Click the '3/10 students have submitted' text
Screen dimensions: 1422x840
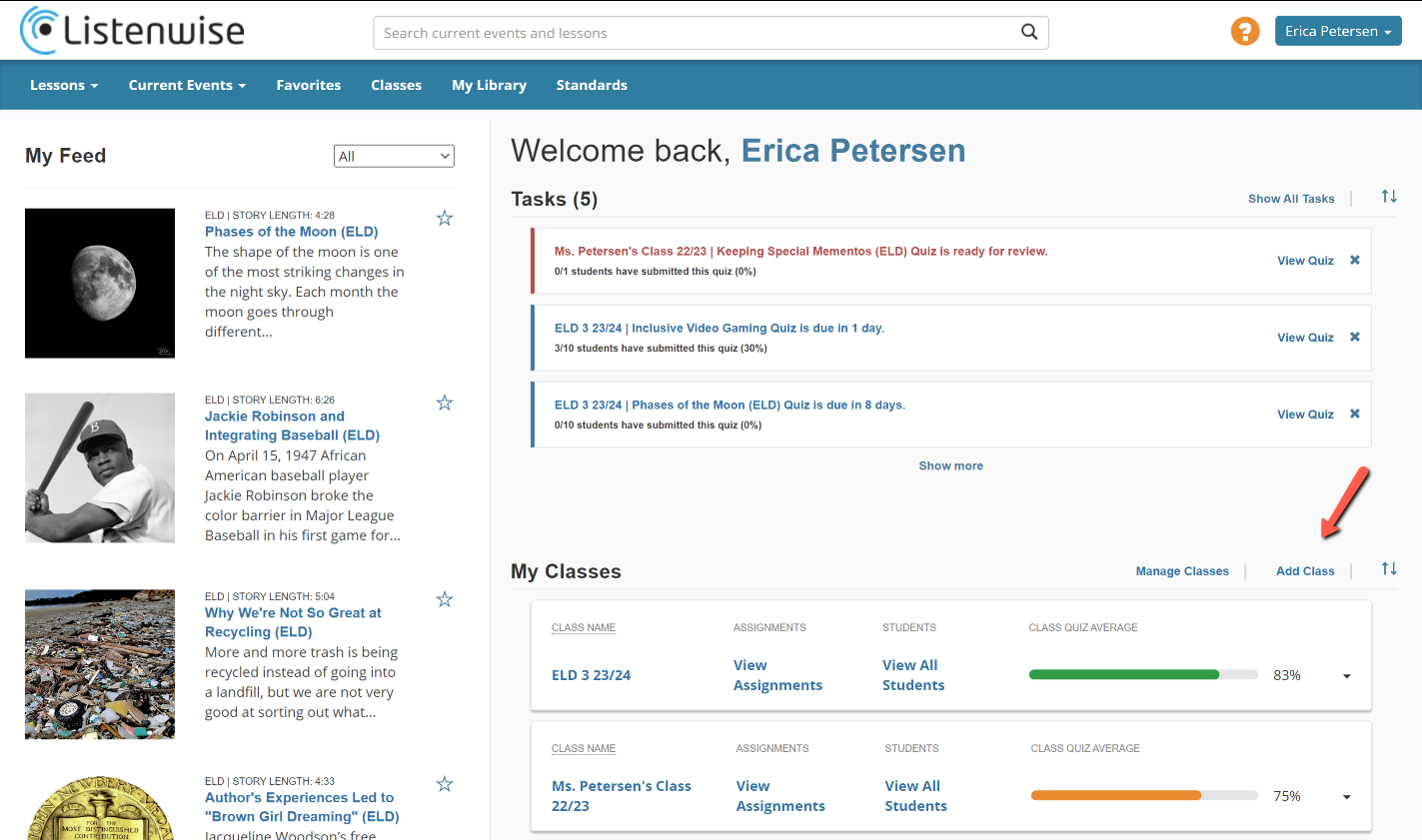pyautogui.click(x=661, y=349)
